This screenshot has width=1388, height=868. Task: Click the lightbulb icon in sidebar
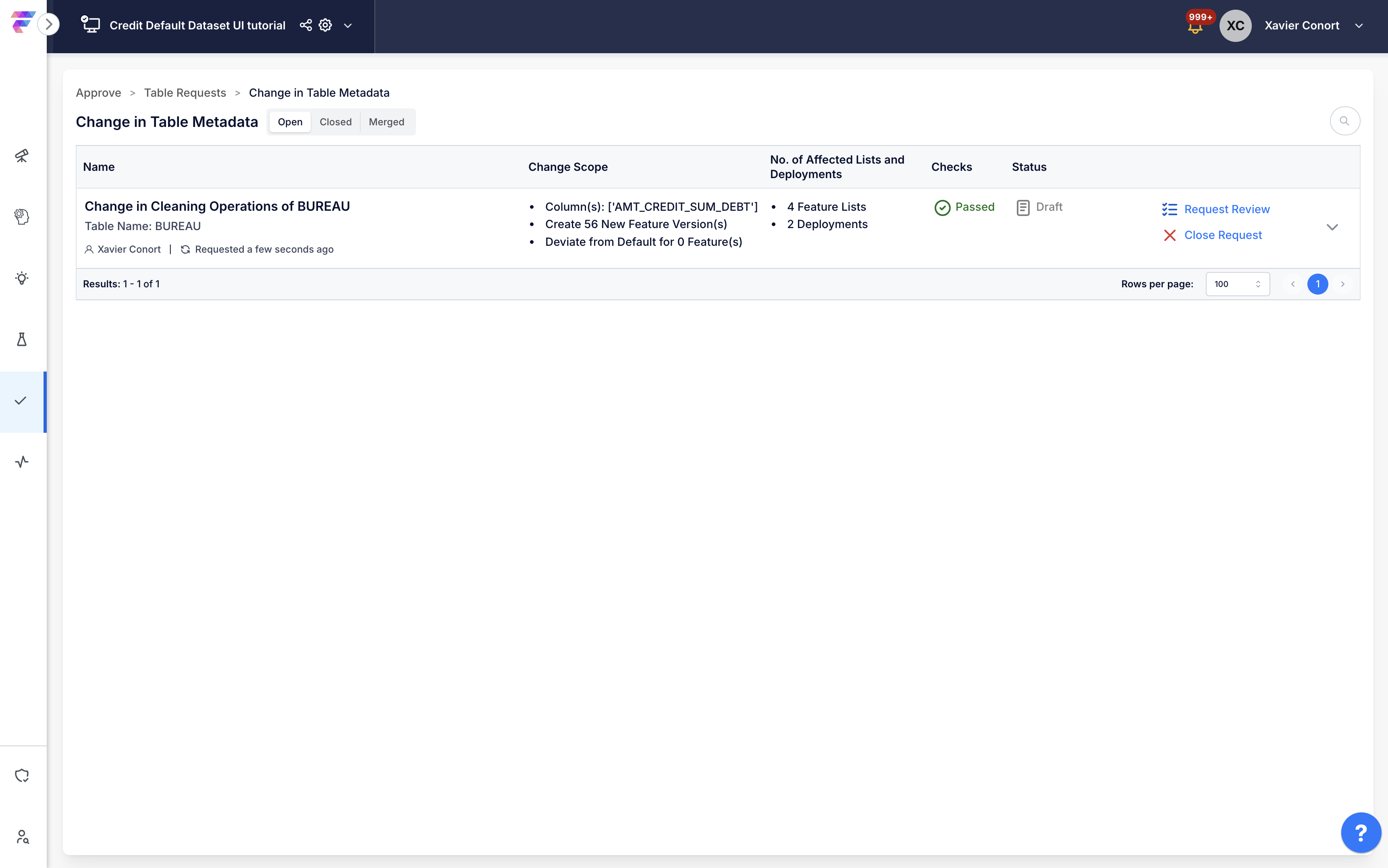tap(22, 278)
